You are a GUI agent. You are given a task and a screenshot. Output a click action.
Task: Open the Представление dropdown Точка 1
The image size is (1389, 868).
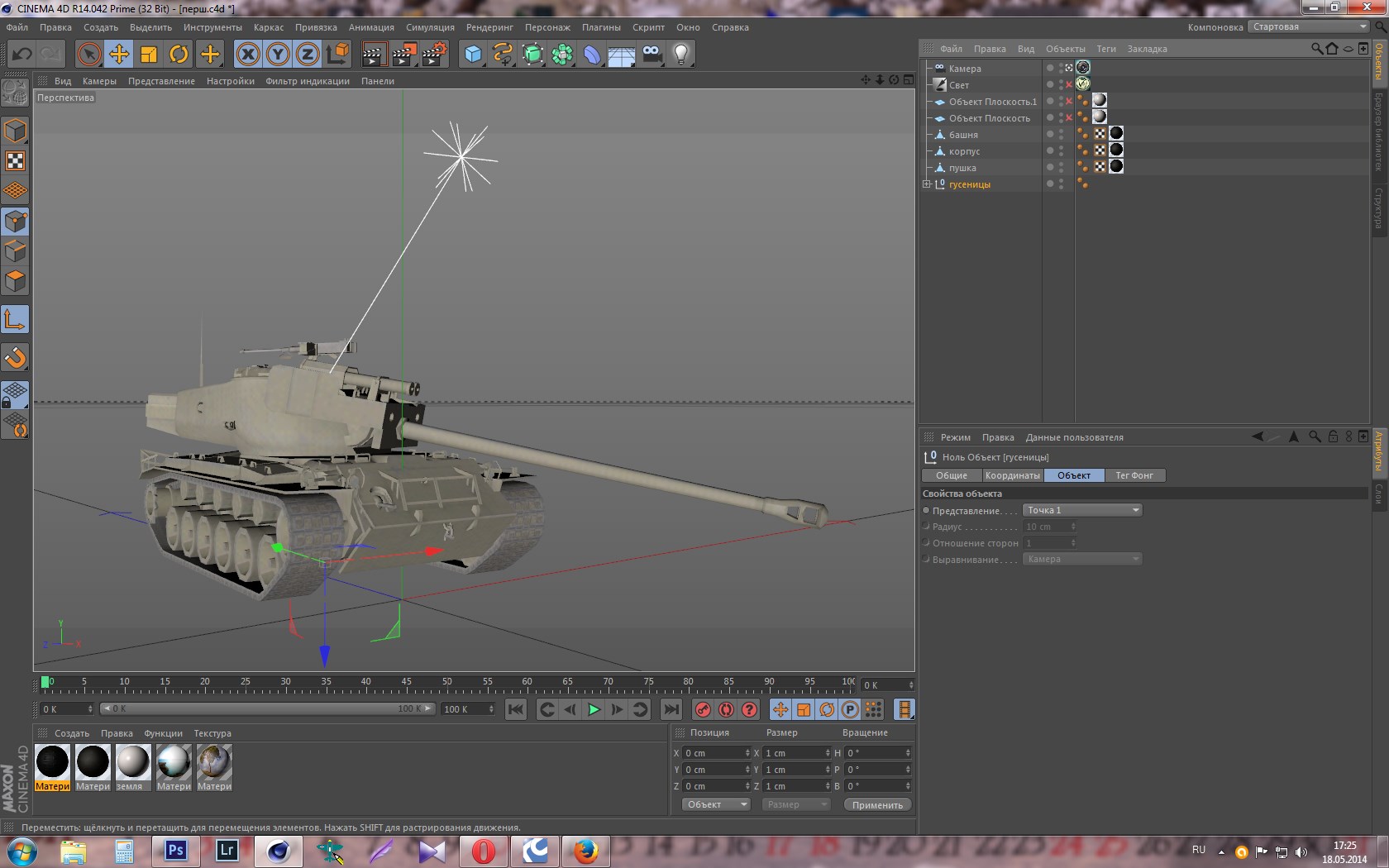tap(1082, 510)
